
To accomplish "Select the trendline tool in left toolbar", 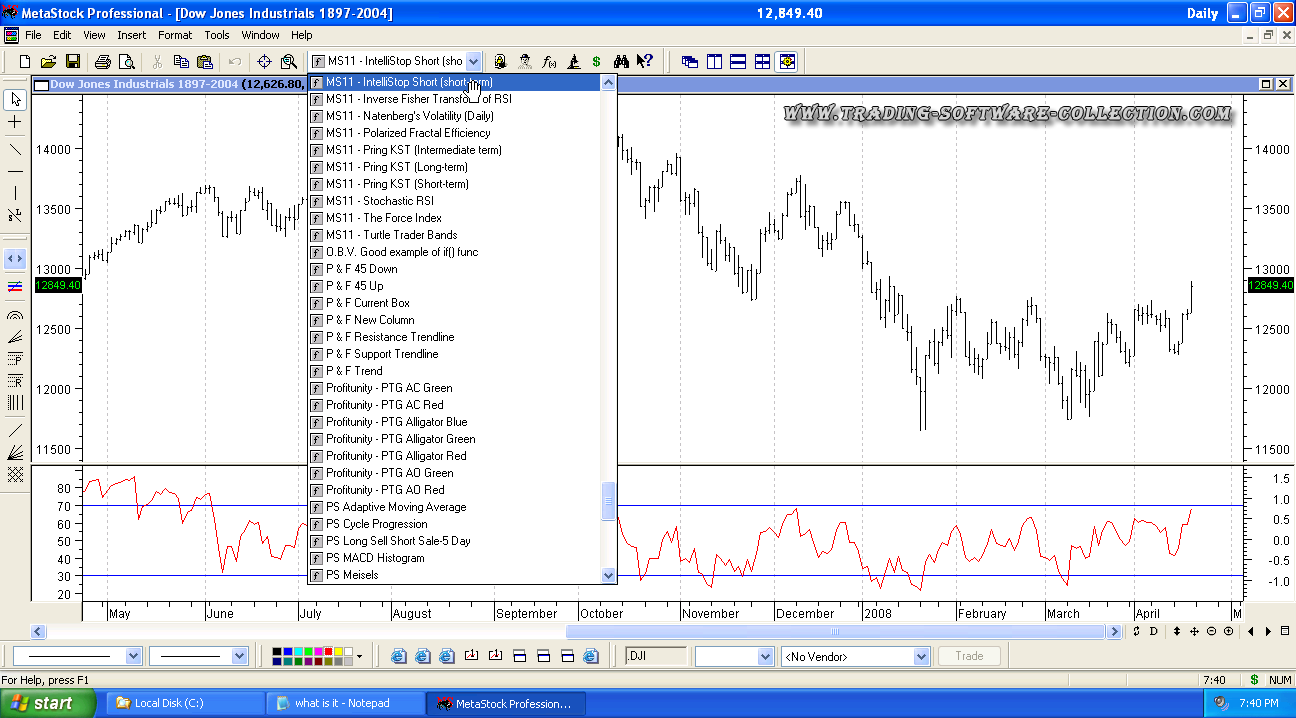I will (15, 149).
